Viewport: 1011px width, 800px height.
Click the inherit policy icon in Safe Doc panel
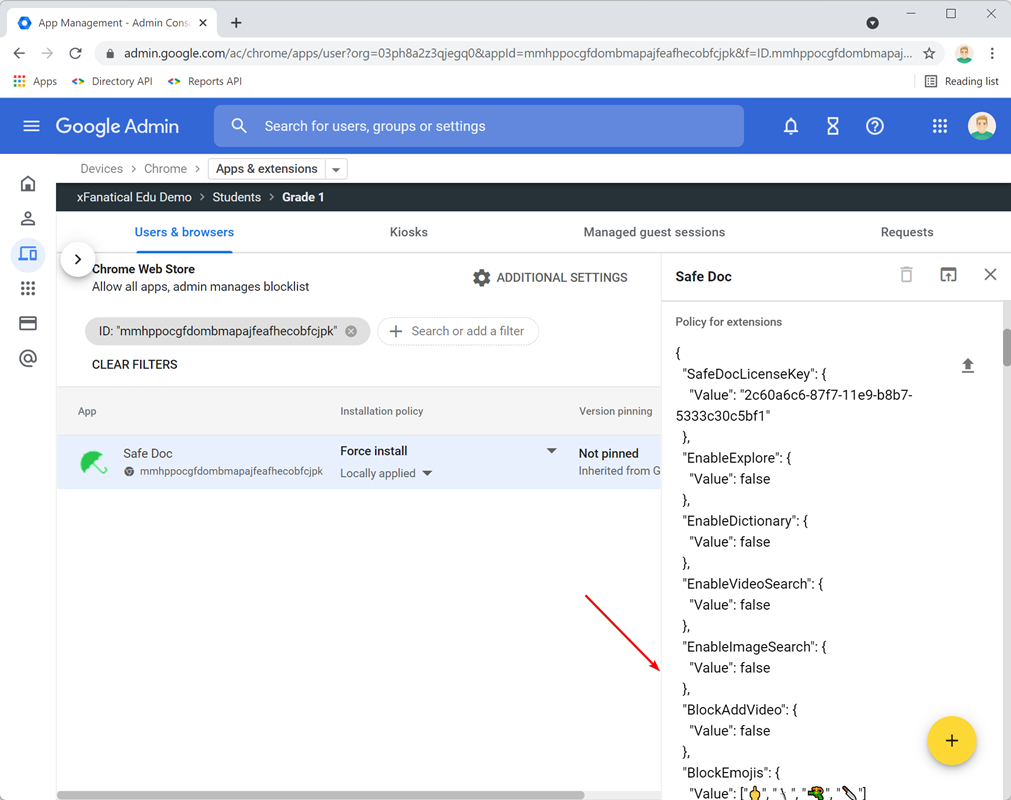[948, 275]
